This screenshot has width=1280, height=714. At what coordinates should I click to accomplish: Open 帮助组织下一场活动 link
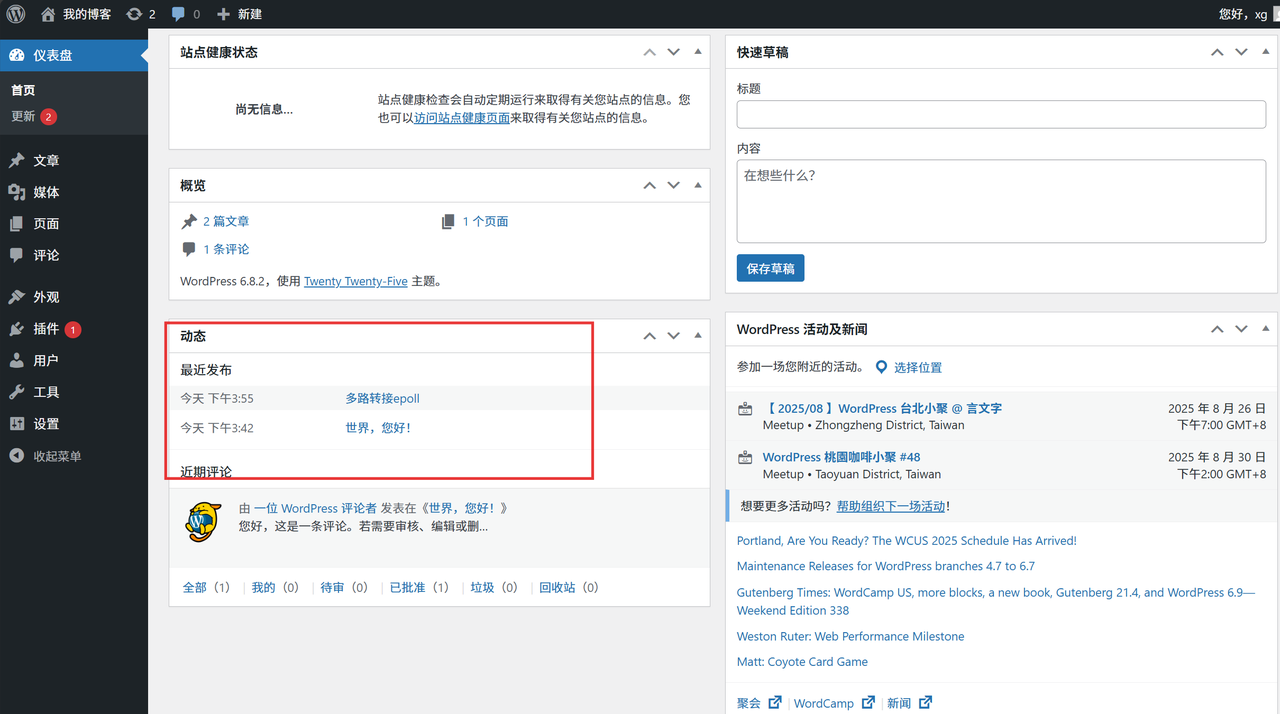891,507
